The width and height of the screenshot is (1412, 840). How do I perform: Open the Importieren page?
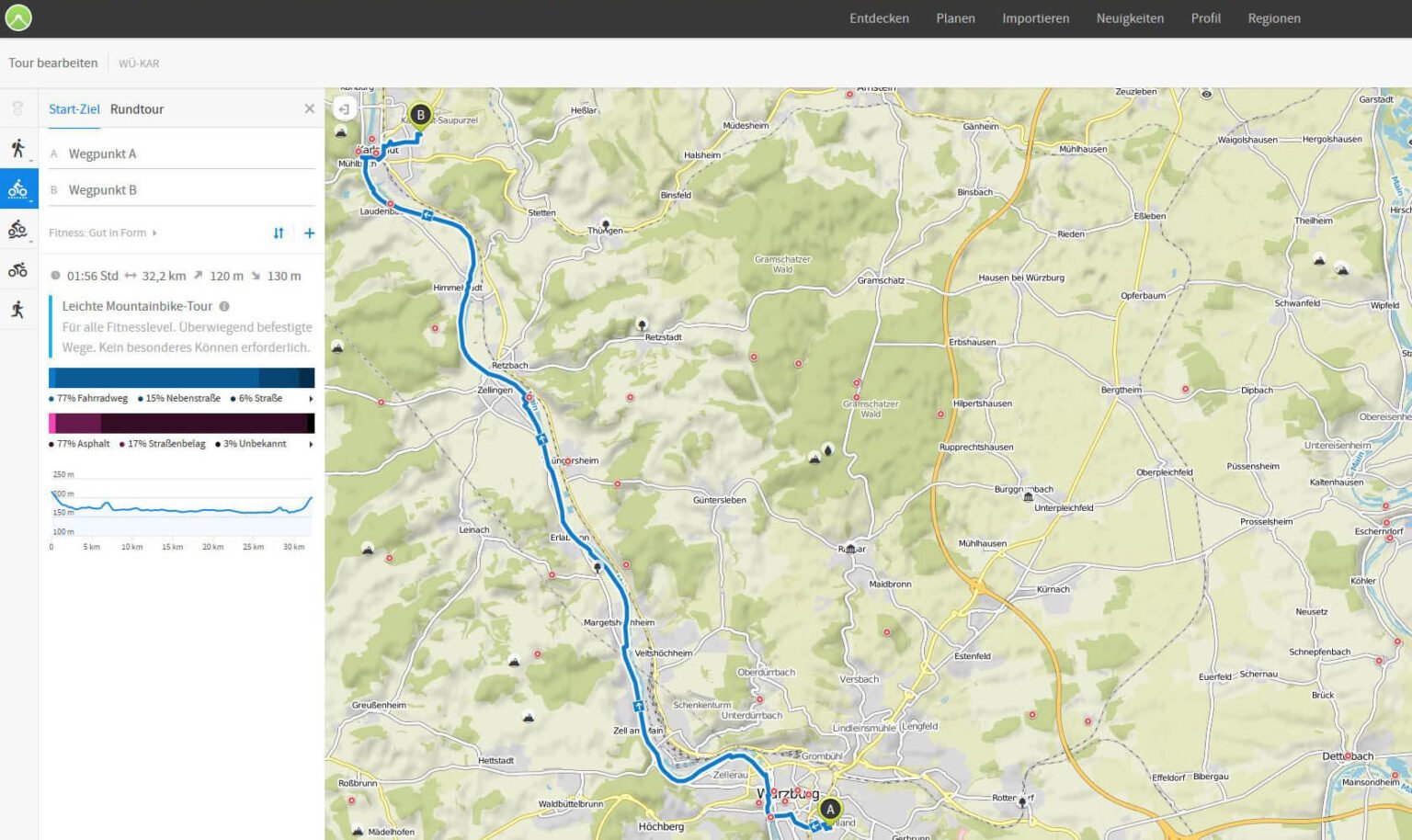pyautogui.click(x=1035, y=18)
